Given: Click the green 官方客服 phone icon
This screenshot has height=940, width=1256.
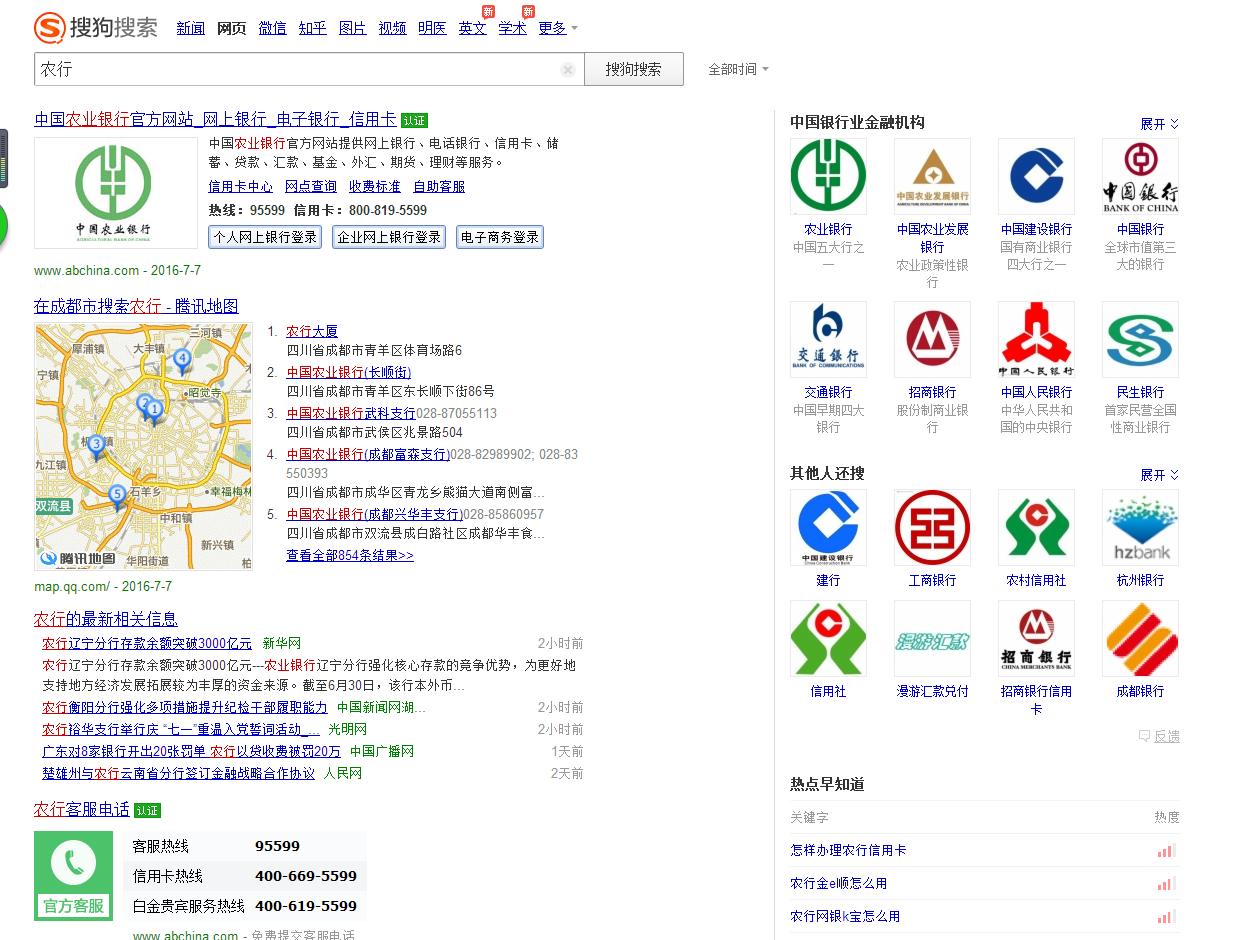Looking at the screenshot, I should click(x=73, y=876).
